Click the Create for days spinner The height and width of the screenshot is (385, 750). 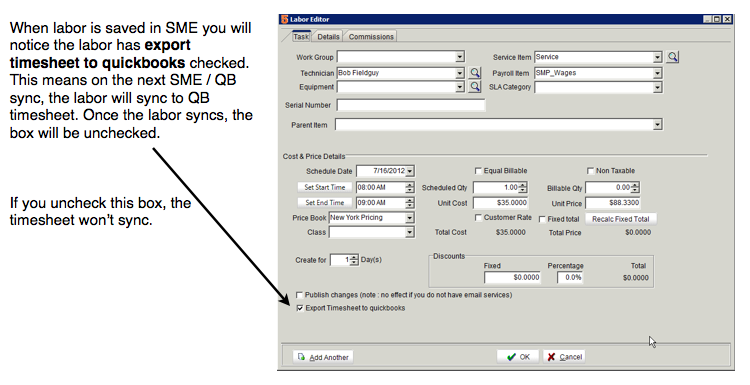pos(354,260)
